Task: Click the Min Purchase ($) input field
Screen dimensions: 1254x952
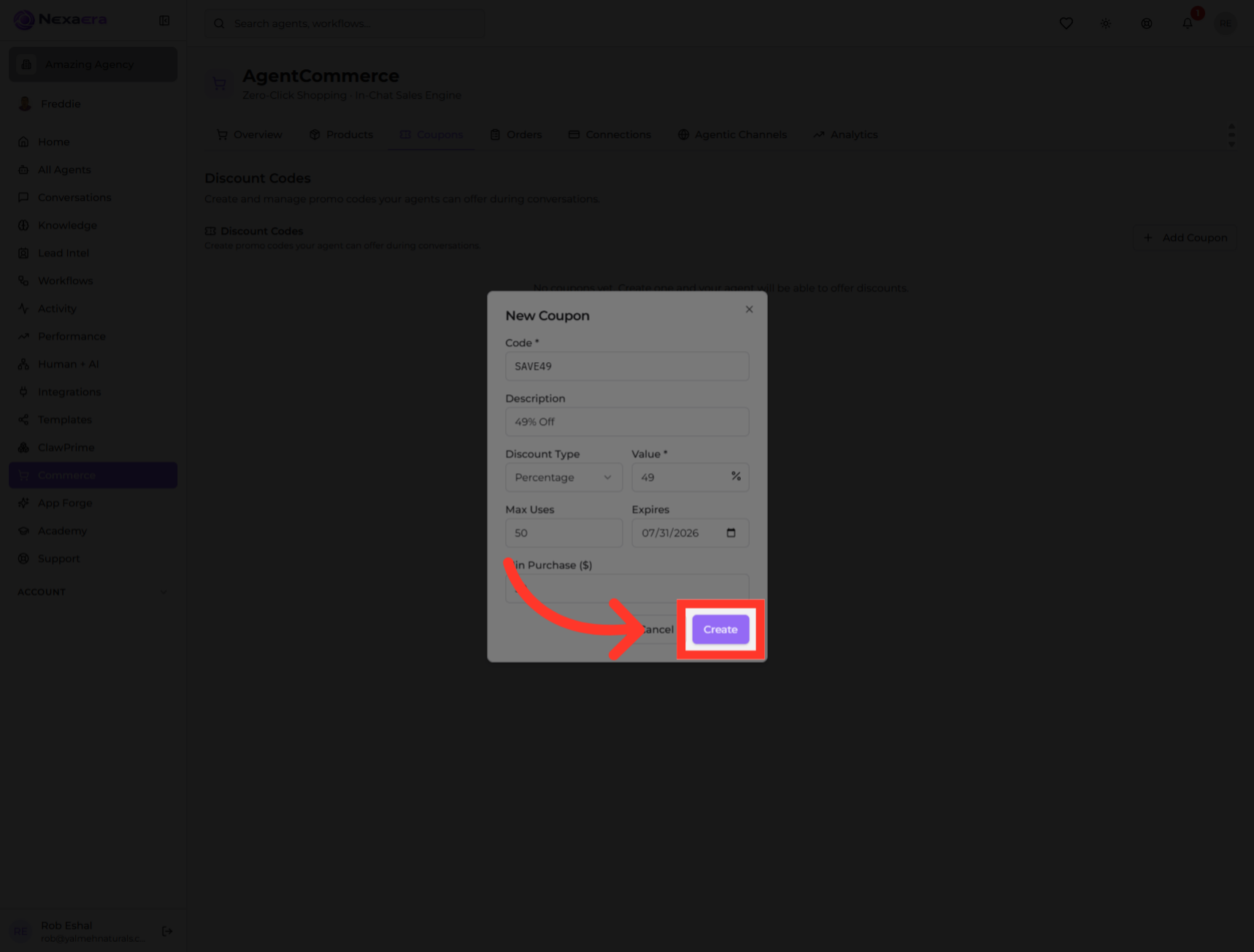Action: [627, 588]
